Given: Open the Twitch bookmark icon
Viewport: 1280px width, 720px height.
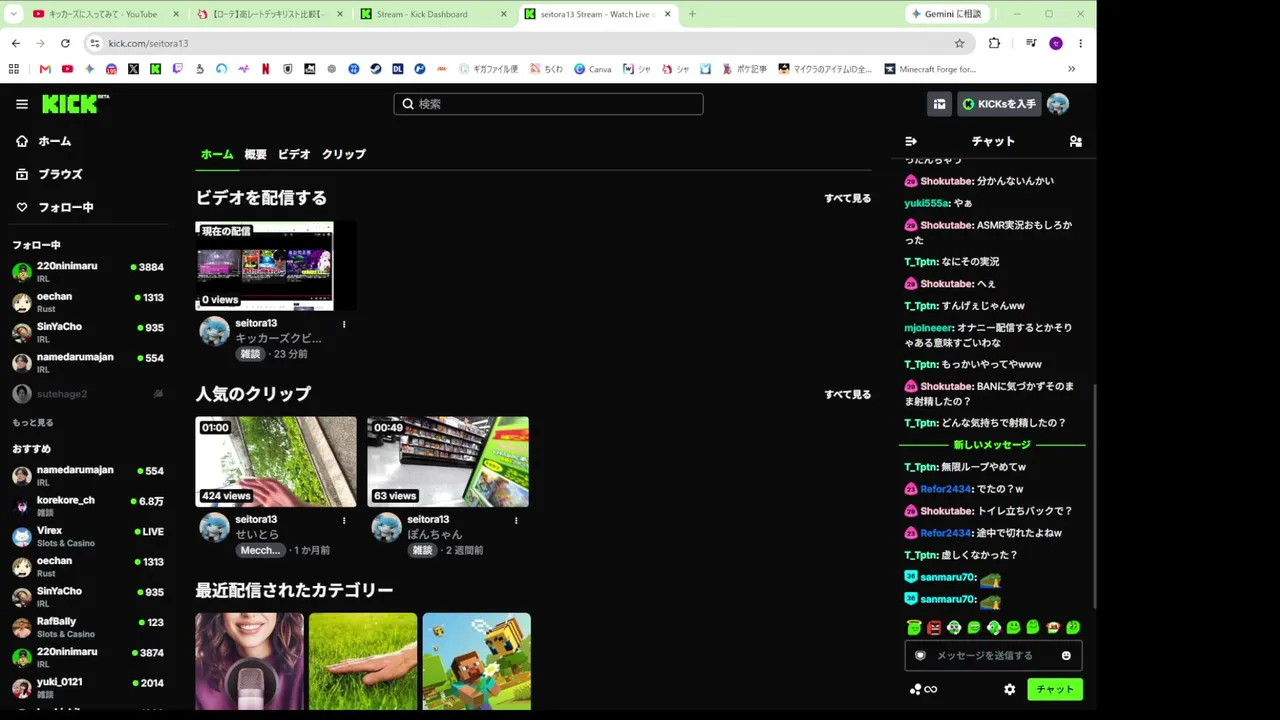Looking at the screenshot, I should (177, 69).
